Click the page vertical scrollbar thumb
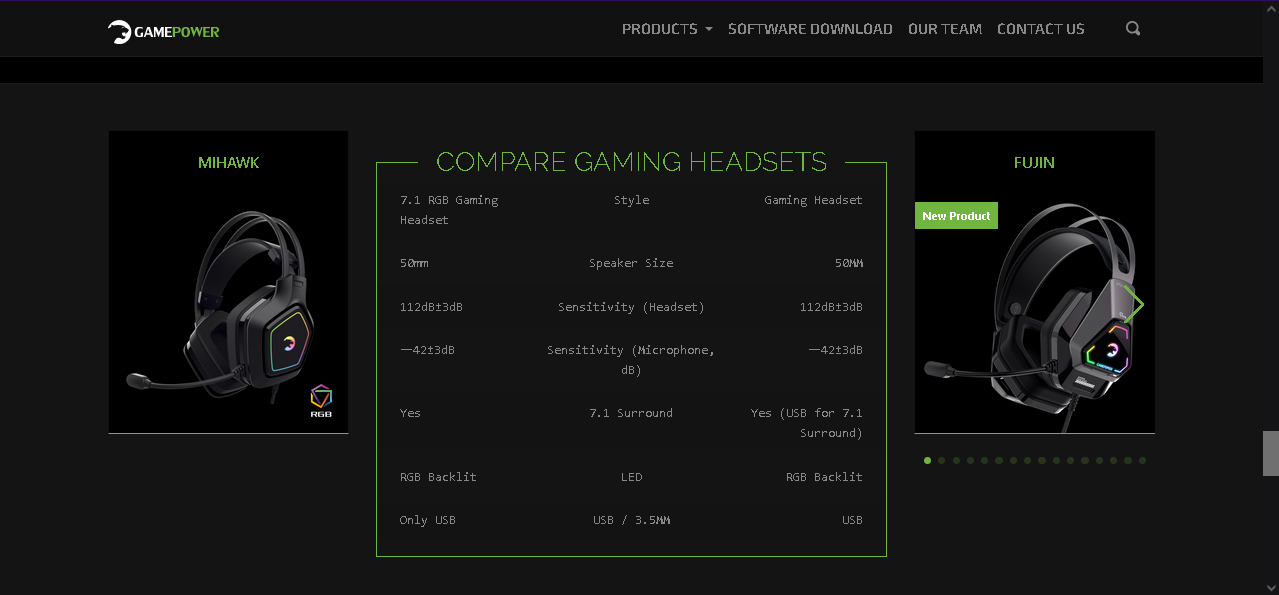 [x=1271, y=453]
